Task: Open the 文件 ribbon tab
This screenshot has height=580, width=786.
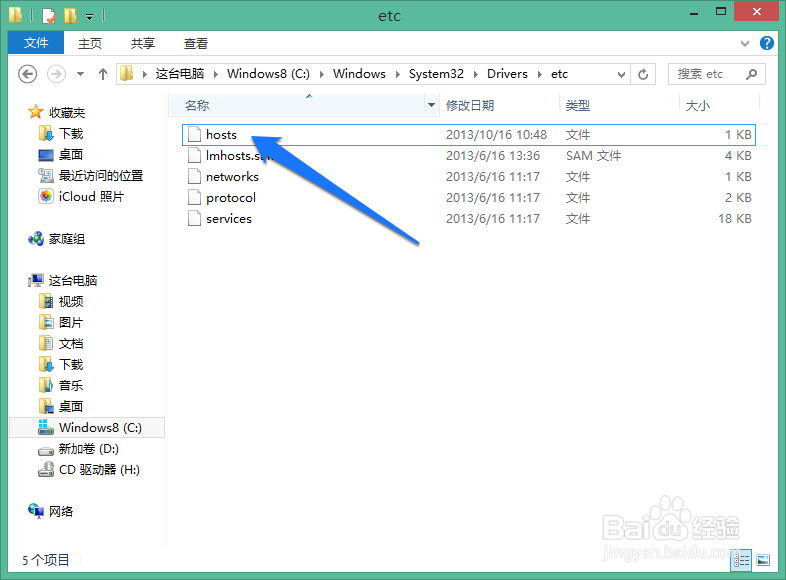Action: [36, 43]
